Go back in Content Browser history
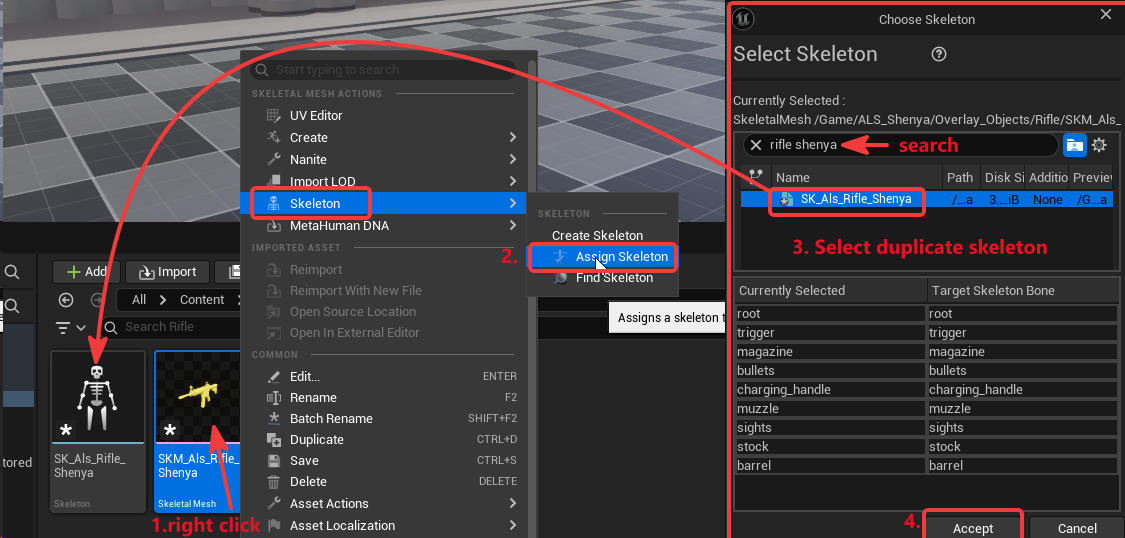The image size is (1125, 538). 66,300
